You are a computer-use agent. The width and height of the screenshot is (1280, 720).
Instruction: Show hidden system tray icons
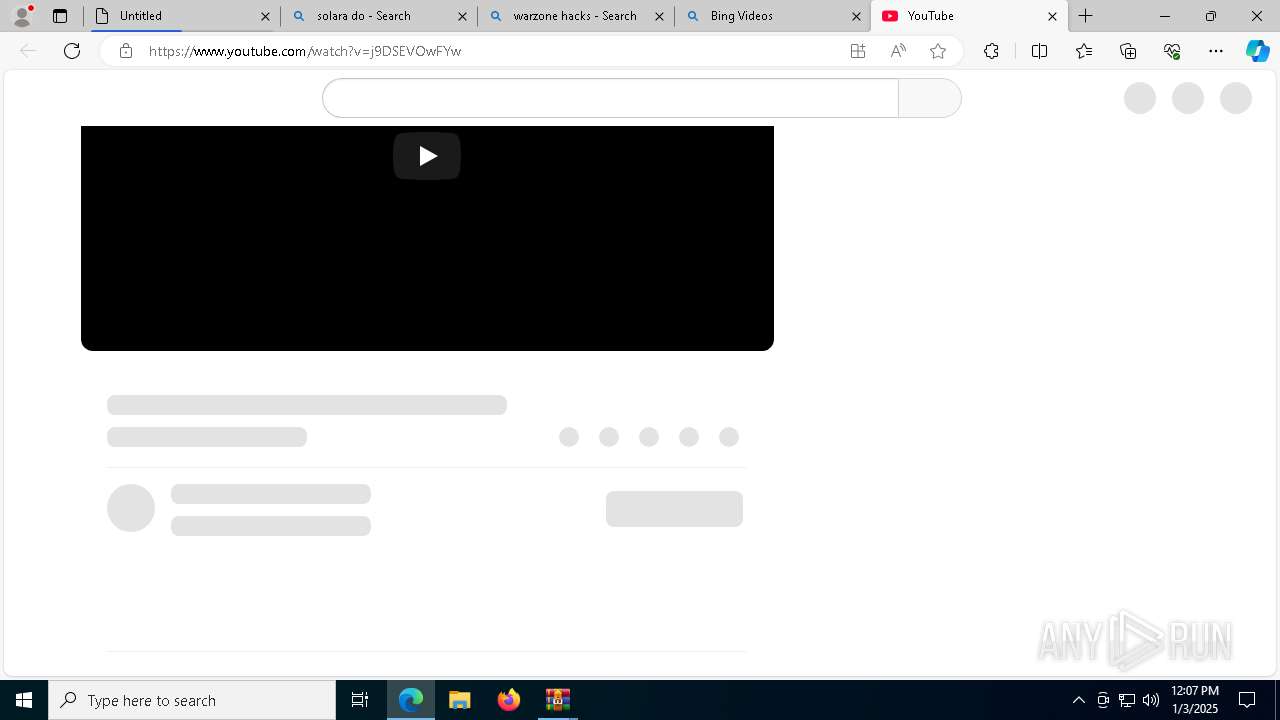[1078, 700]
